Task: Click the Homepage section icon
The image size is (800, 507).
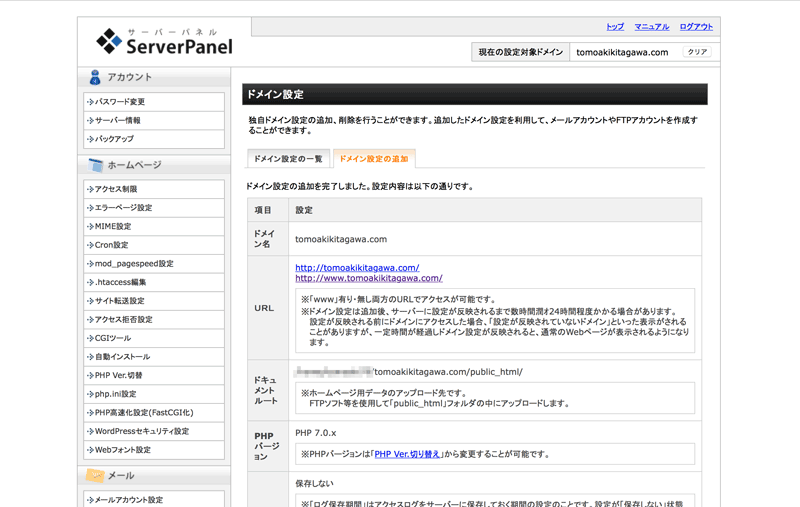Action: 95,165
